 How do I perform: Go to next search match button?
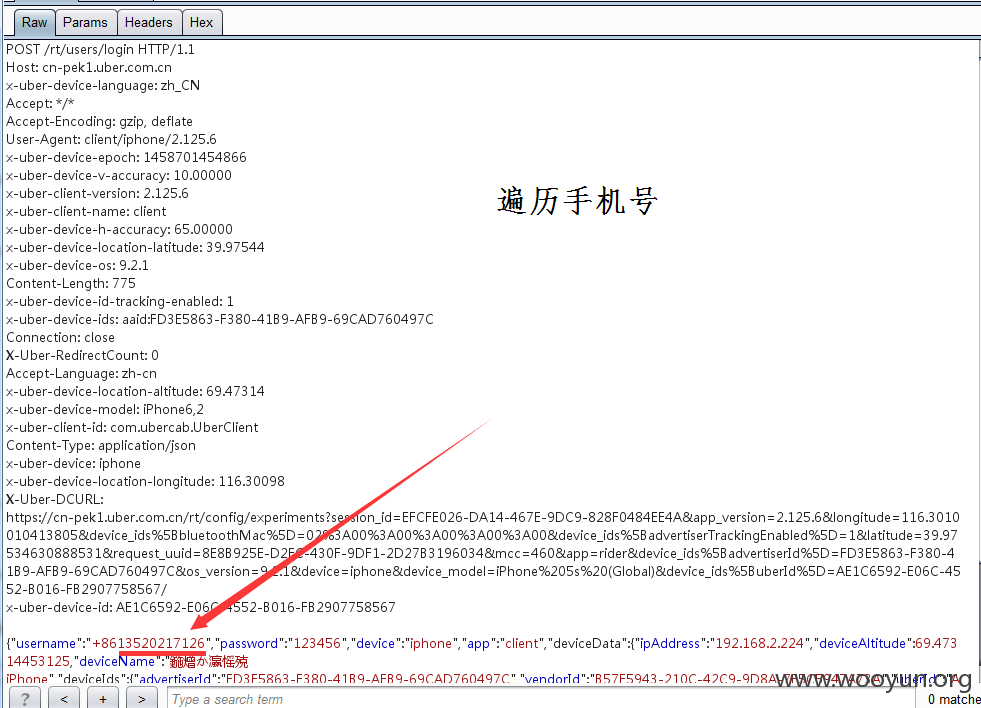(141, 698)
